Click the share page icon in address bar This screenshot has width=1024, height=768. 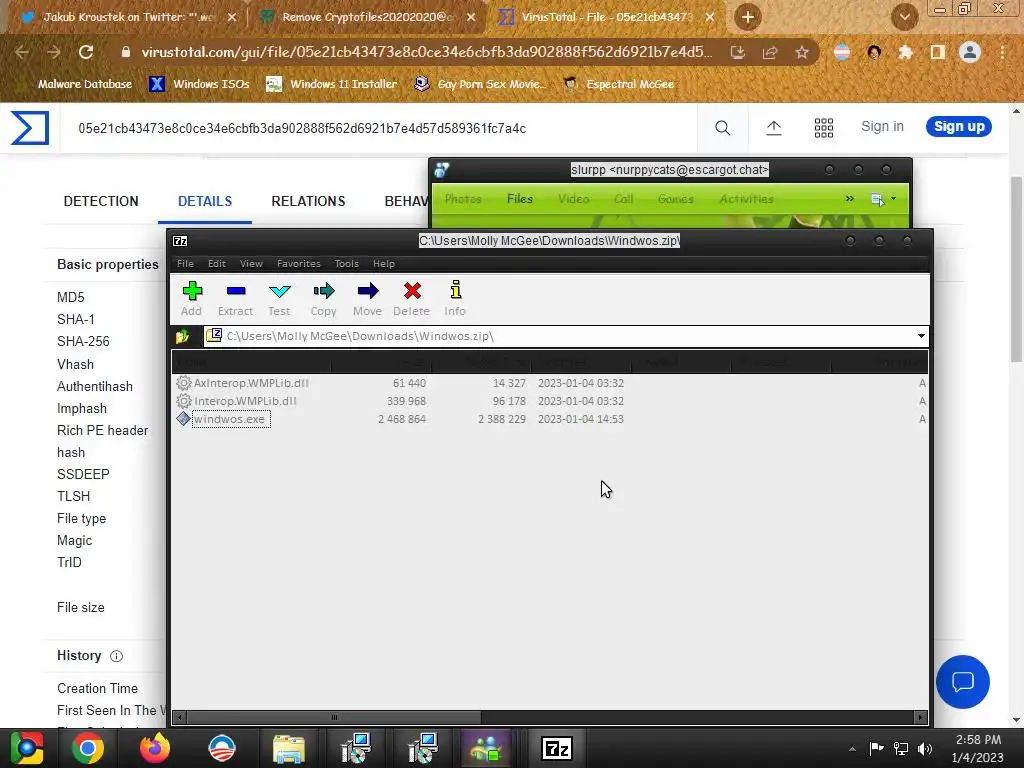(x=770, y=52)
